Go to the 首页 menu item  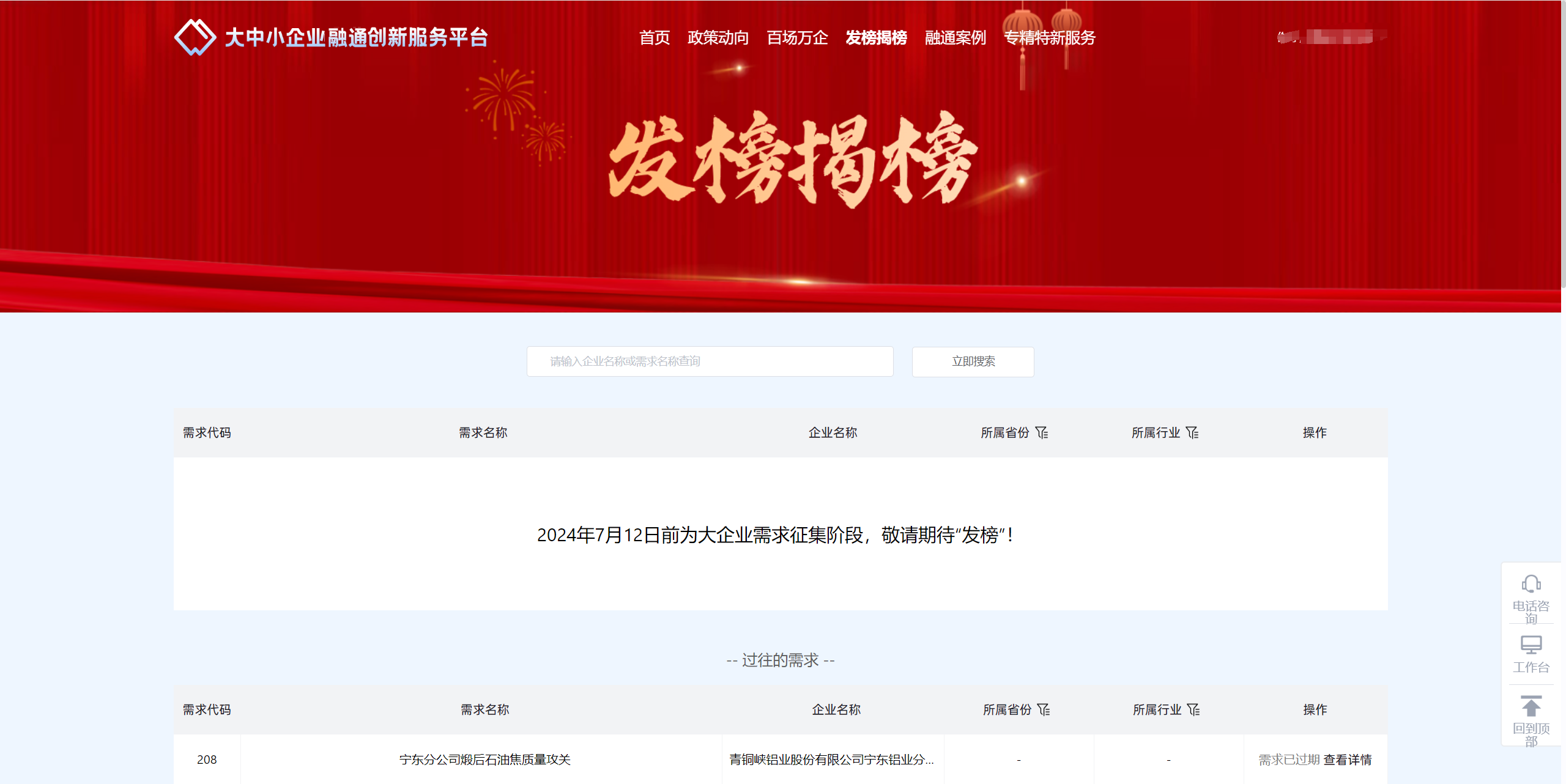click(x=655, y=38)
